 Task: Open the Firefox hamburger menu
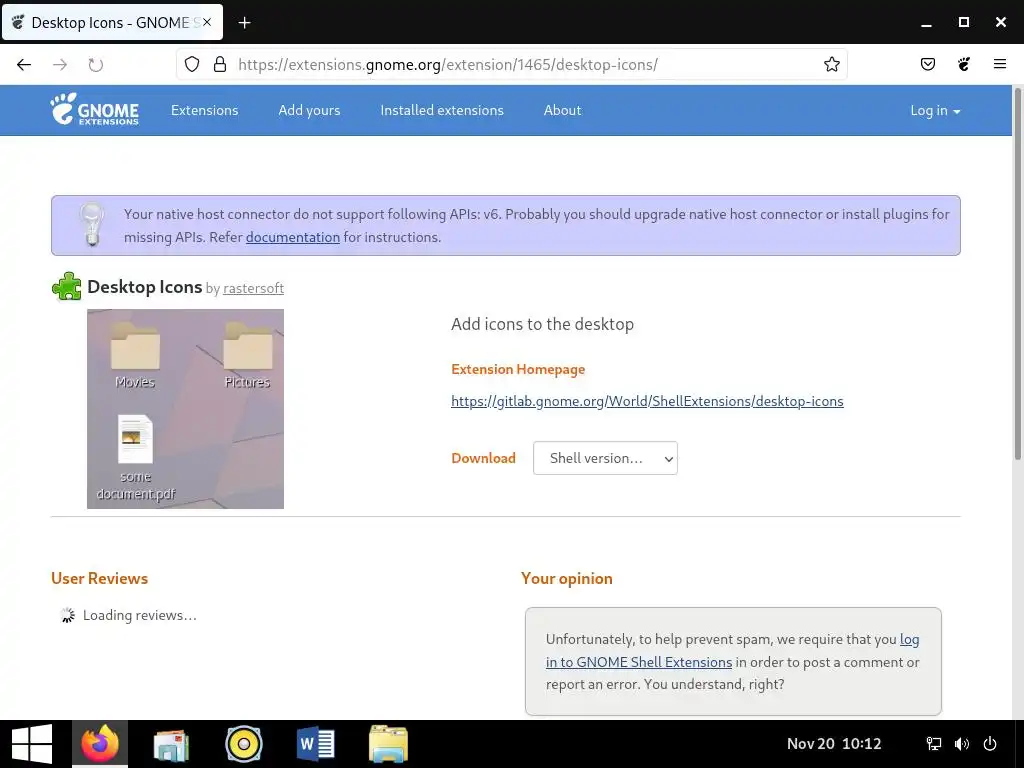click(1000, 64)
